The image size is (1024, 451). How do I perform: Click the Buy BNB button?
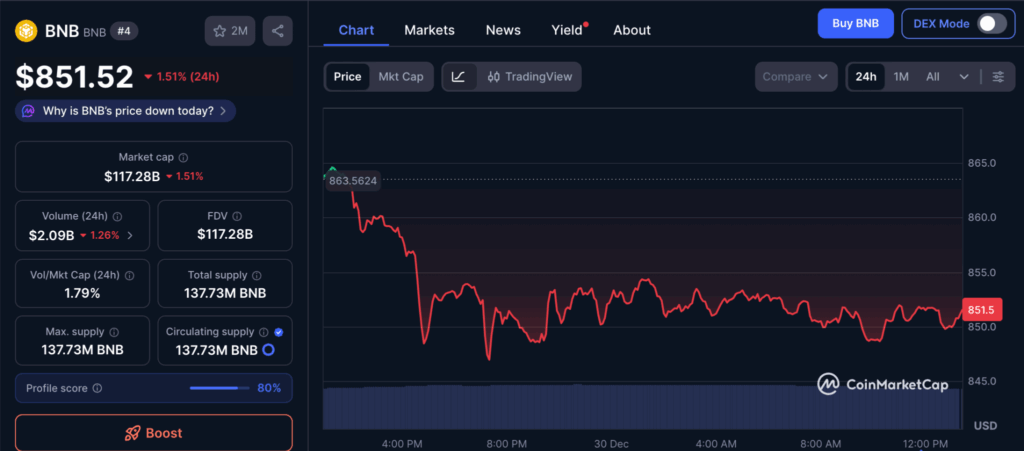point(855,24)
